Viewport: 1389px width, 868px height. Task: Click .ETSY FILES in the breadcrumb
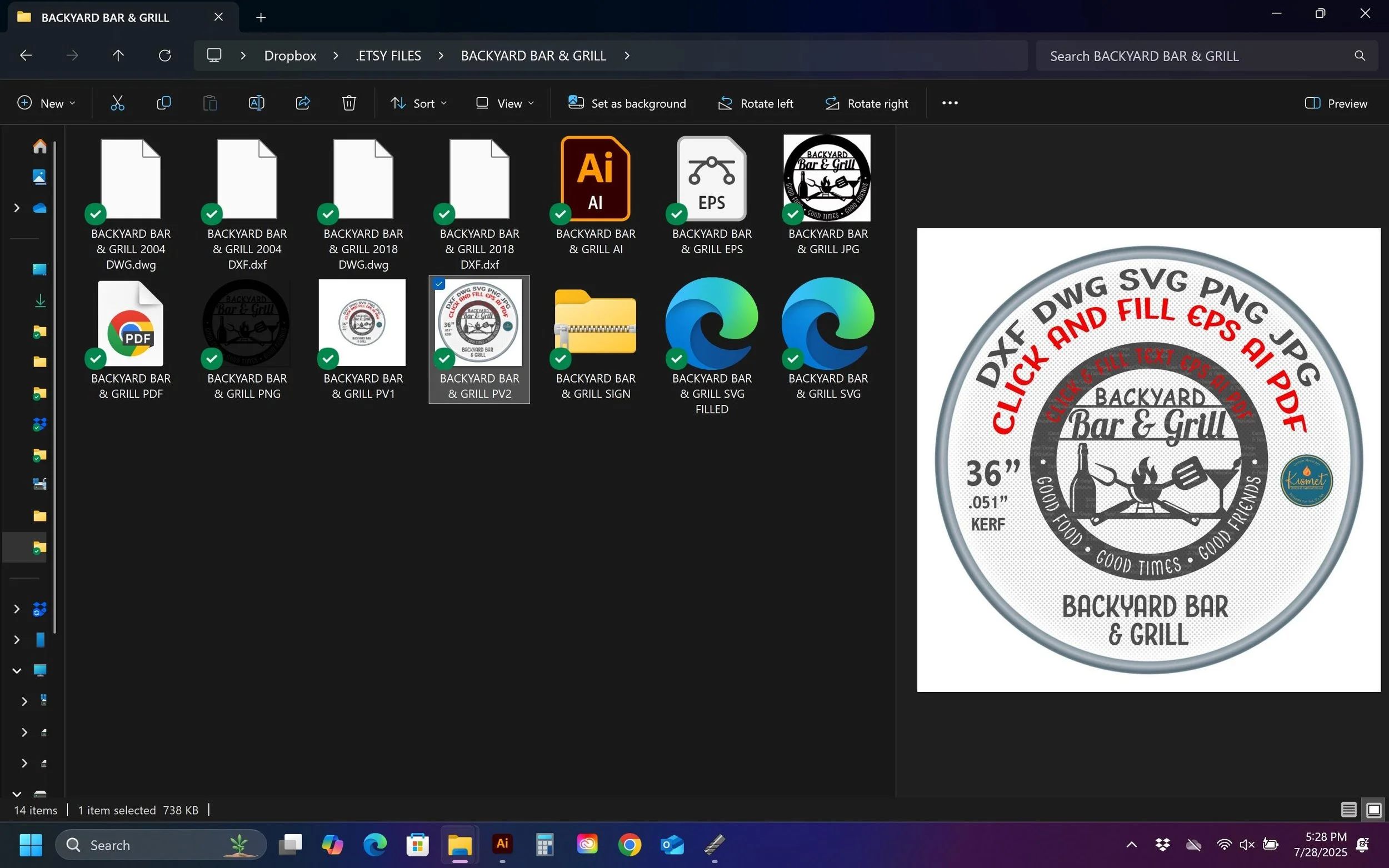click(388, 56)
